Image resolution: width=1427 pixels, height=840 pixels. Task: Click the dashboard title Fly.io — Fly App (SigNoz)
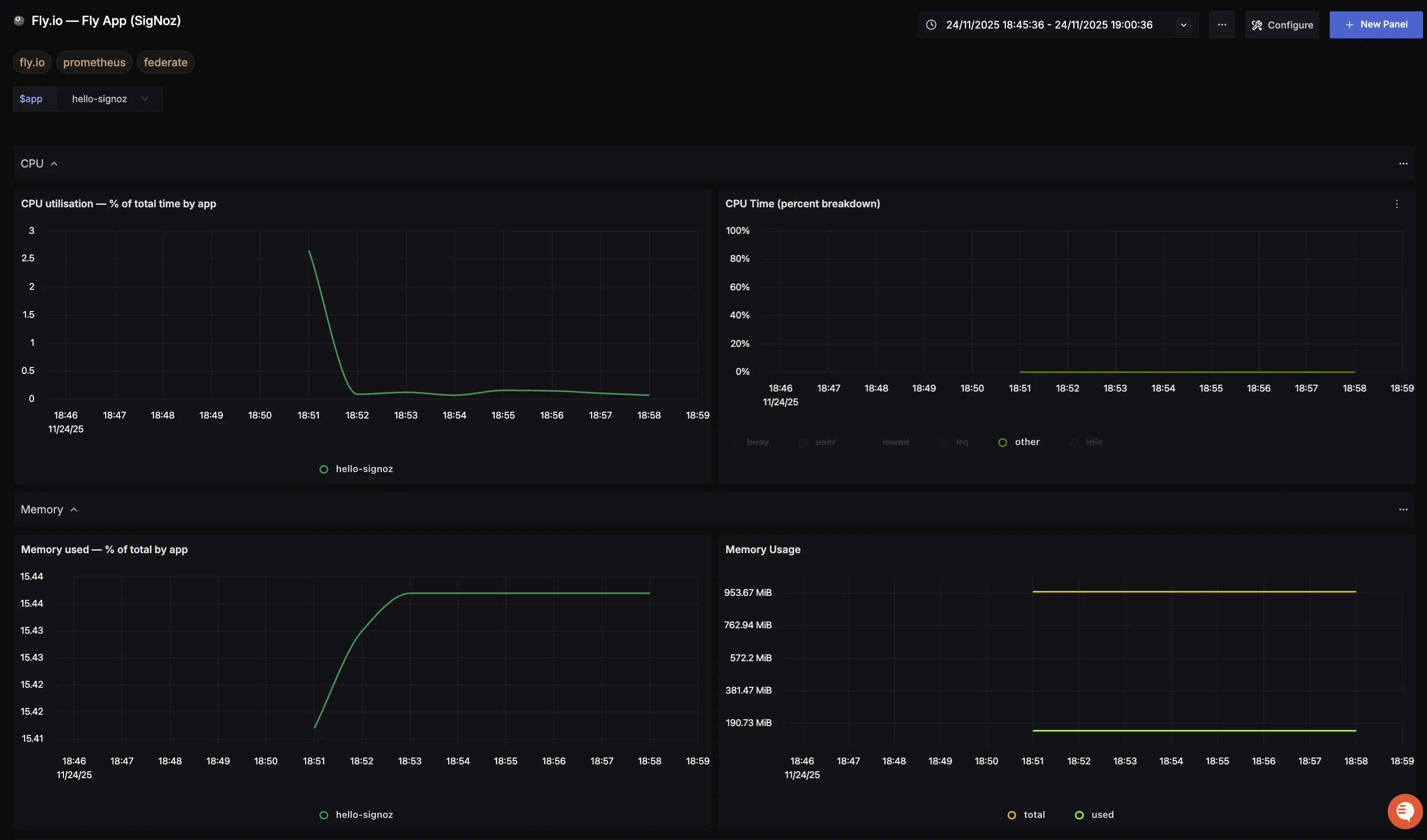tap(106, 21)
